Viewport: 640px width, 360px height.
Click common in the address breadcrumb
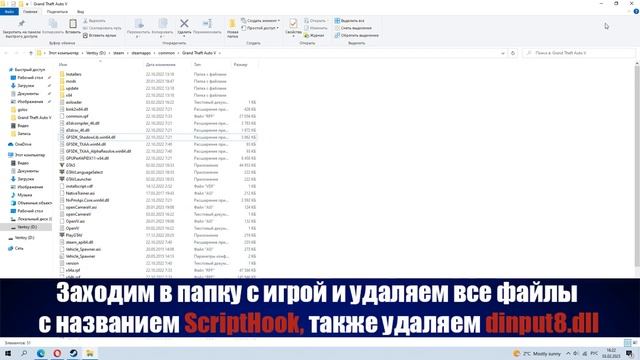point(167,53)
